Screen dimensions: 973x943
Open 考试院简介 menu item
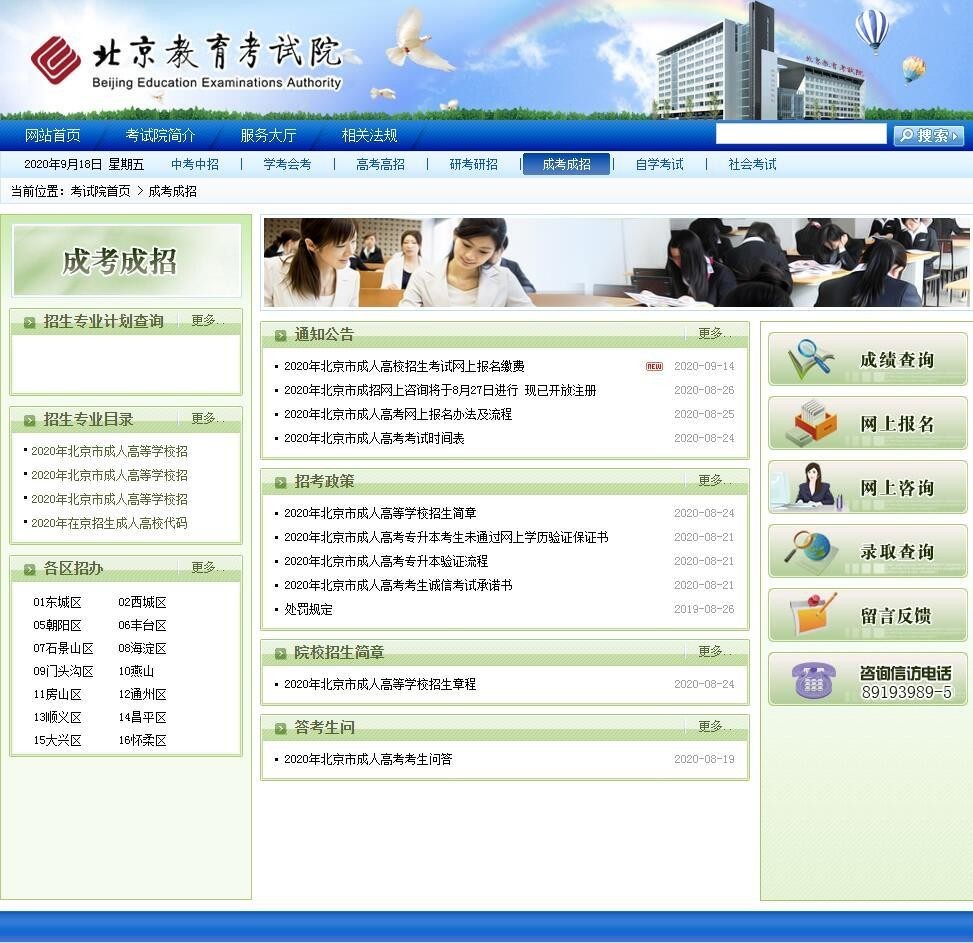160,135
